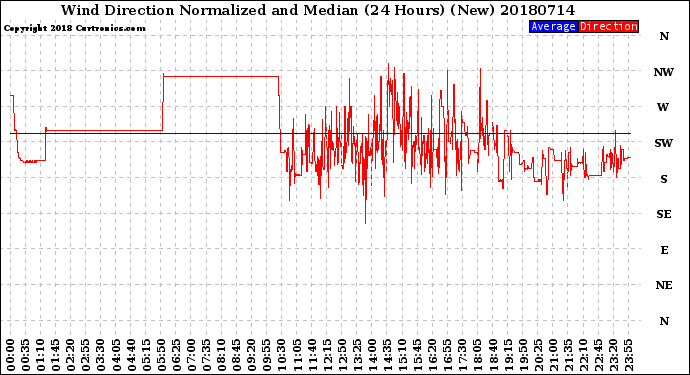Click the 09:20 time axis label
The height and width of the screenshot is (375, 690).
[252, 355]
